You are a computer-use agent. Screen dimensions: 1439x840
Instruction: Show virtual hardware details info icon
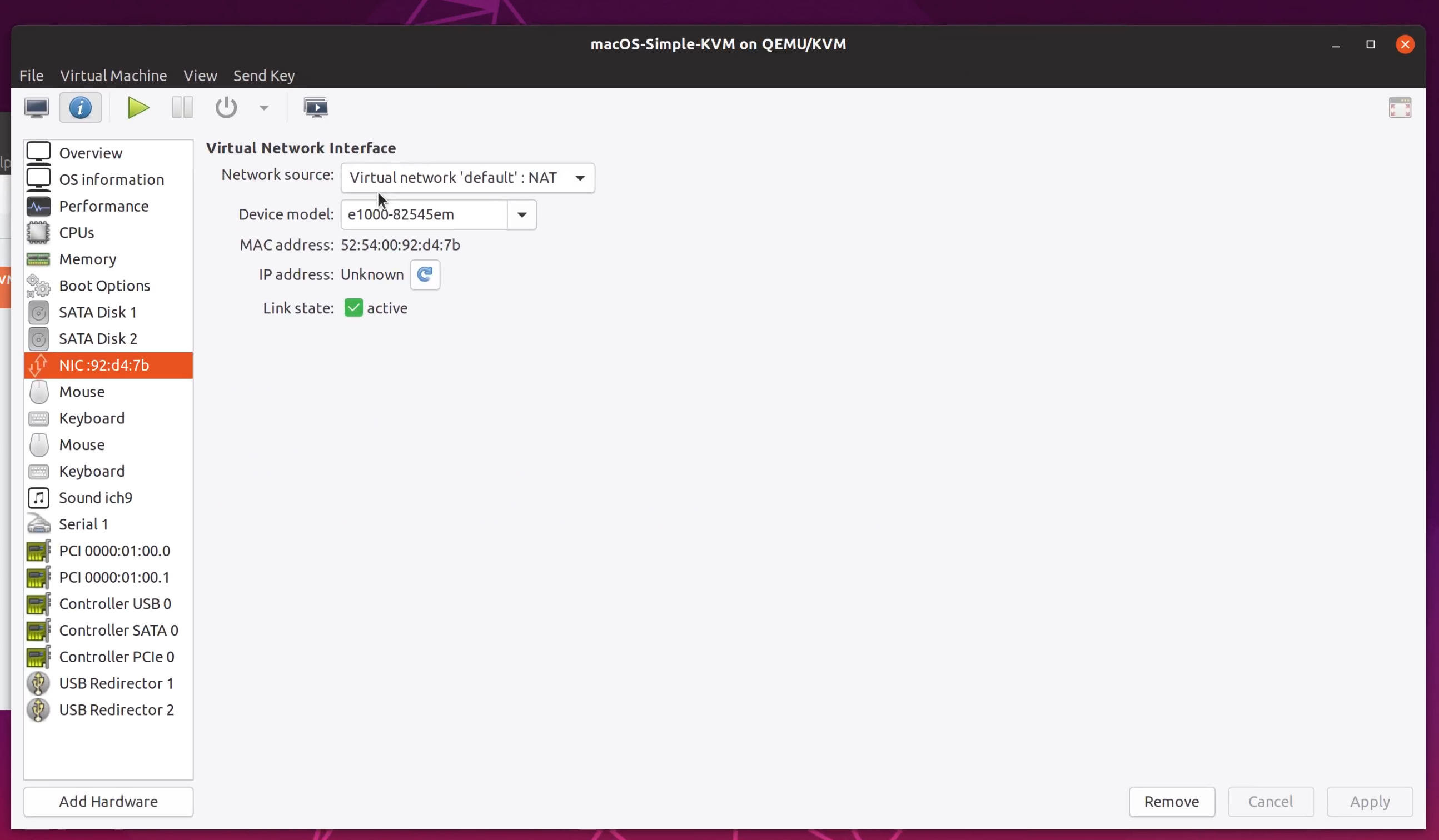[x=80, y=107]
